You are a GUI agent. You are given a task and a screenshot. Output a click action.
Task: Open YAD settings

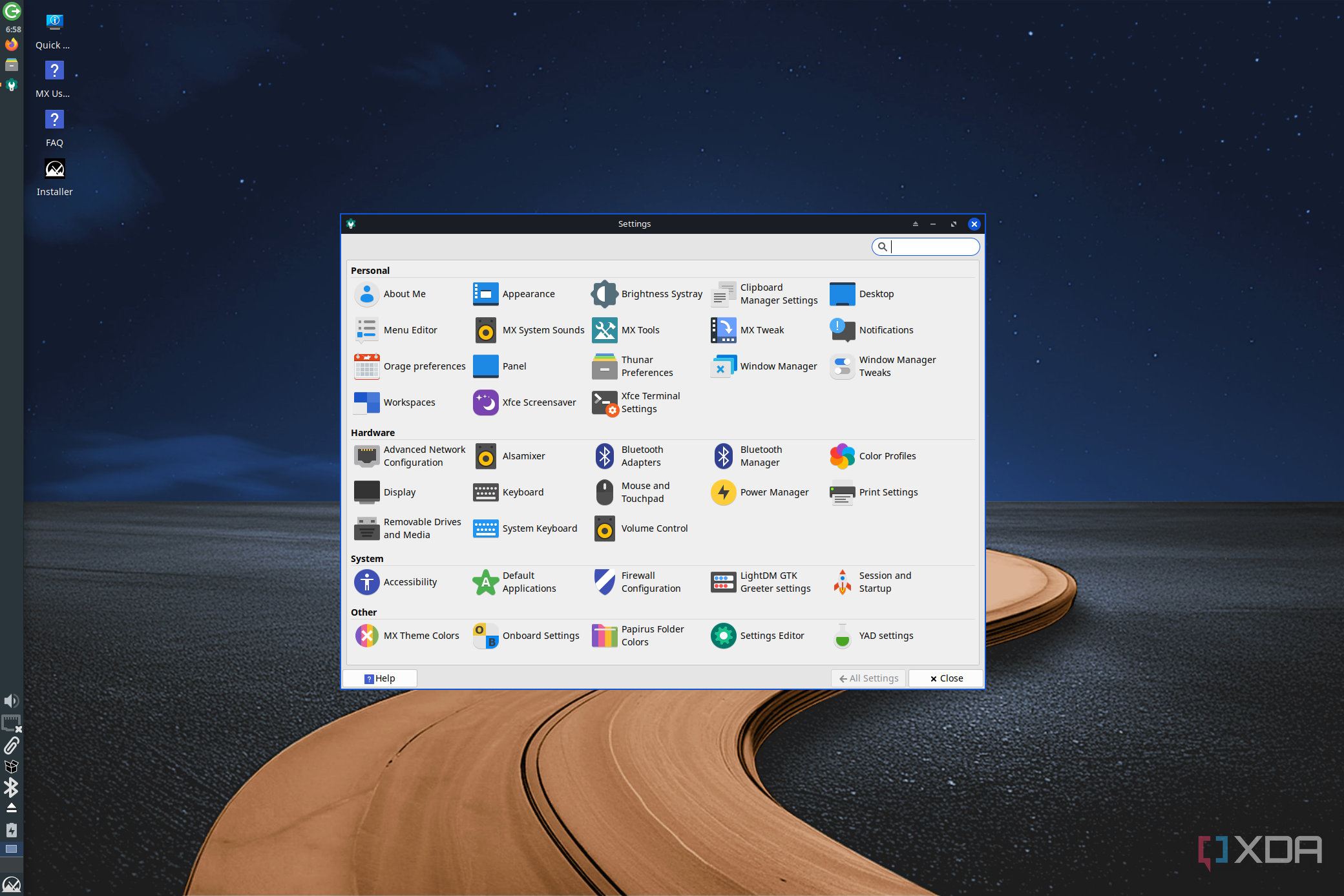(x=872, y=636)
